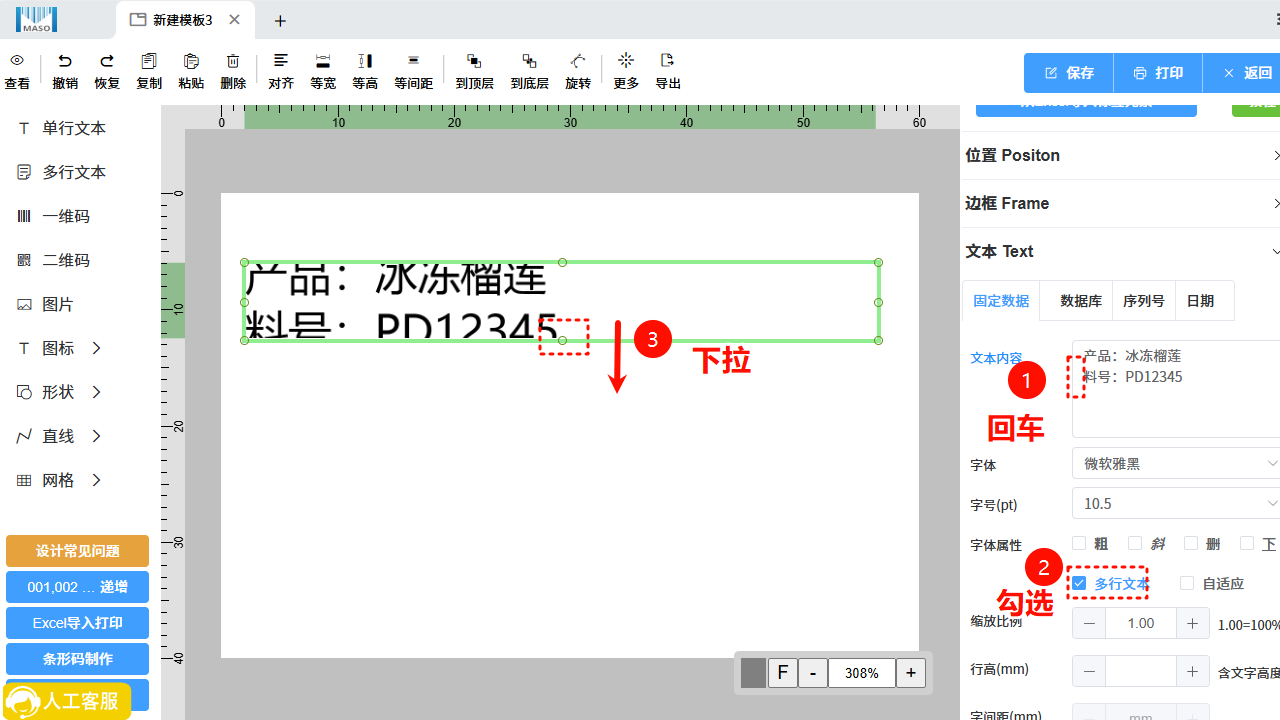
Task: Expand the 位置 Positon section
Action: tap(1120, 156)
